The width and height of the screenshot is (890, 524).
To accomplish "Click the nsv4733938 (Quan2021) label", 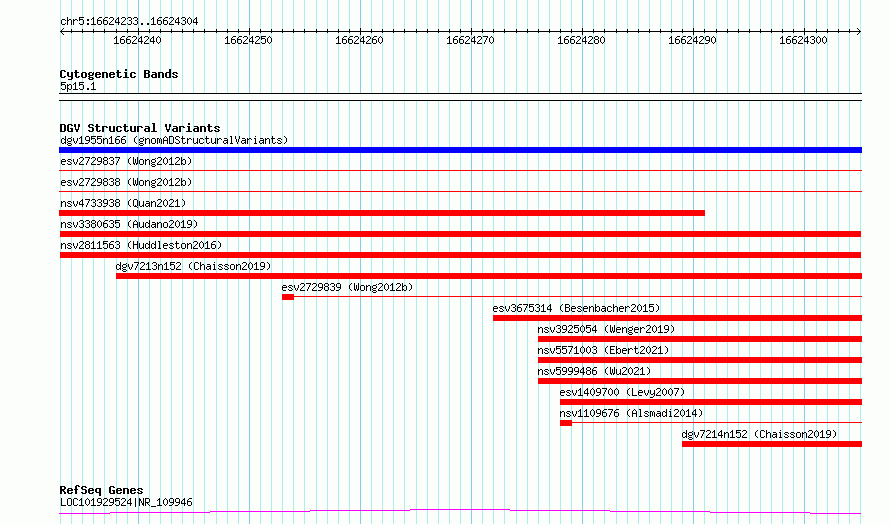I will (x=123, y=203).
